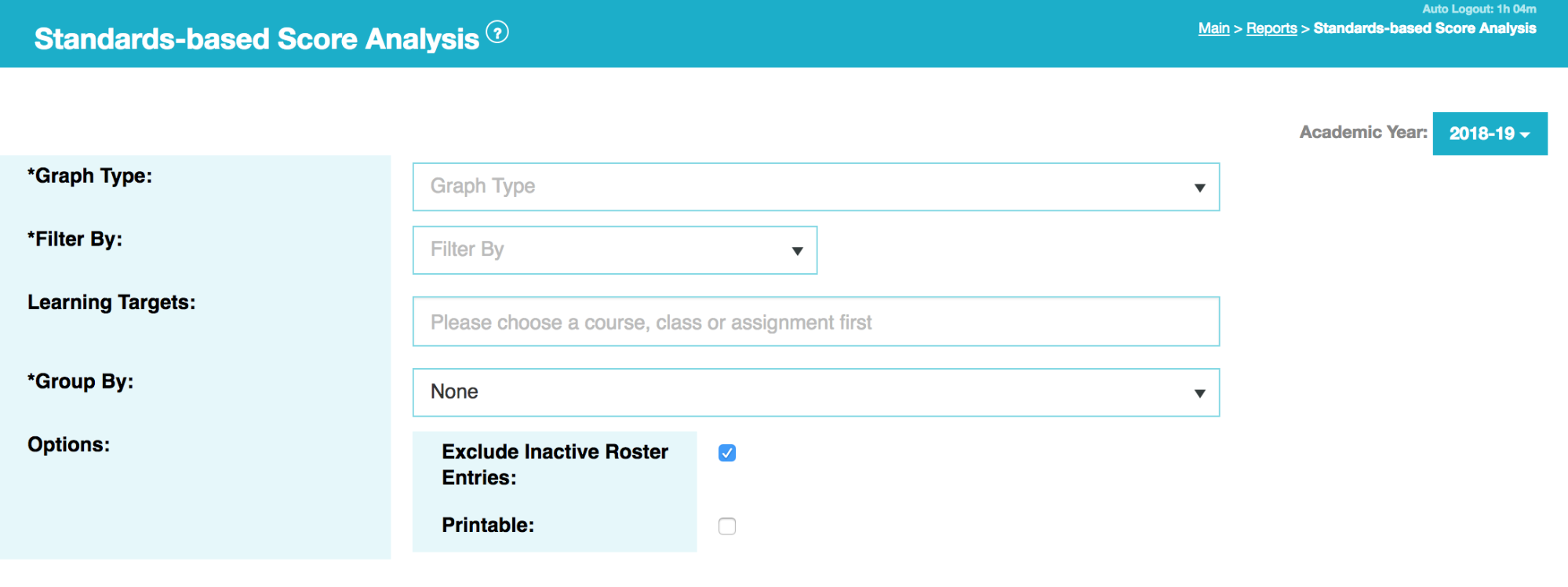Click the Printable option label
The height and width of the screenshot is (587, 1568).
click(488, 525)
